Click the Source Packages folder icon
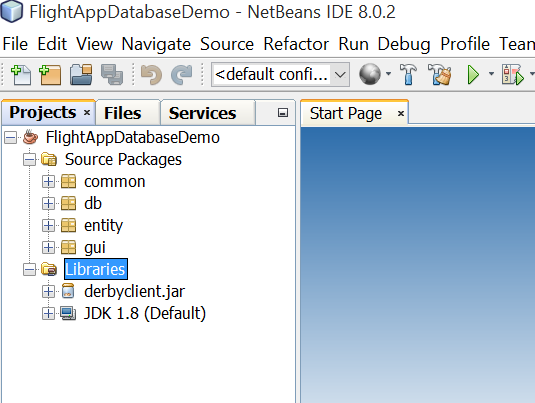This screenshot has height=403, width=535. pos(49,159)
